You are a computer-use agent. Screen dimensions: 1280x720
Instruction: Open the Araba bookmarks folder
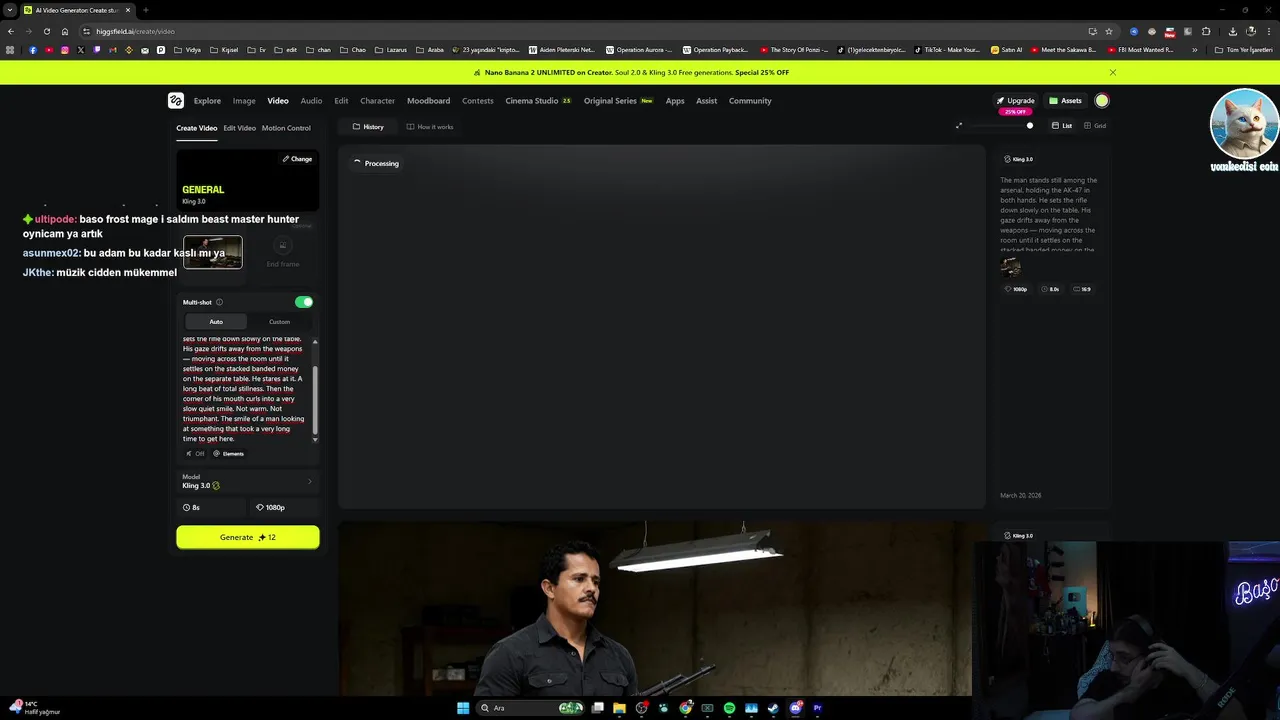pyautogui.click(x=430, y=50)
